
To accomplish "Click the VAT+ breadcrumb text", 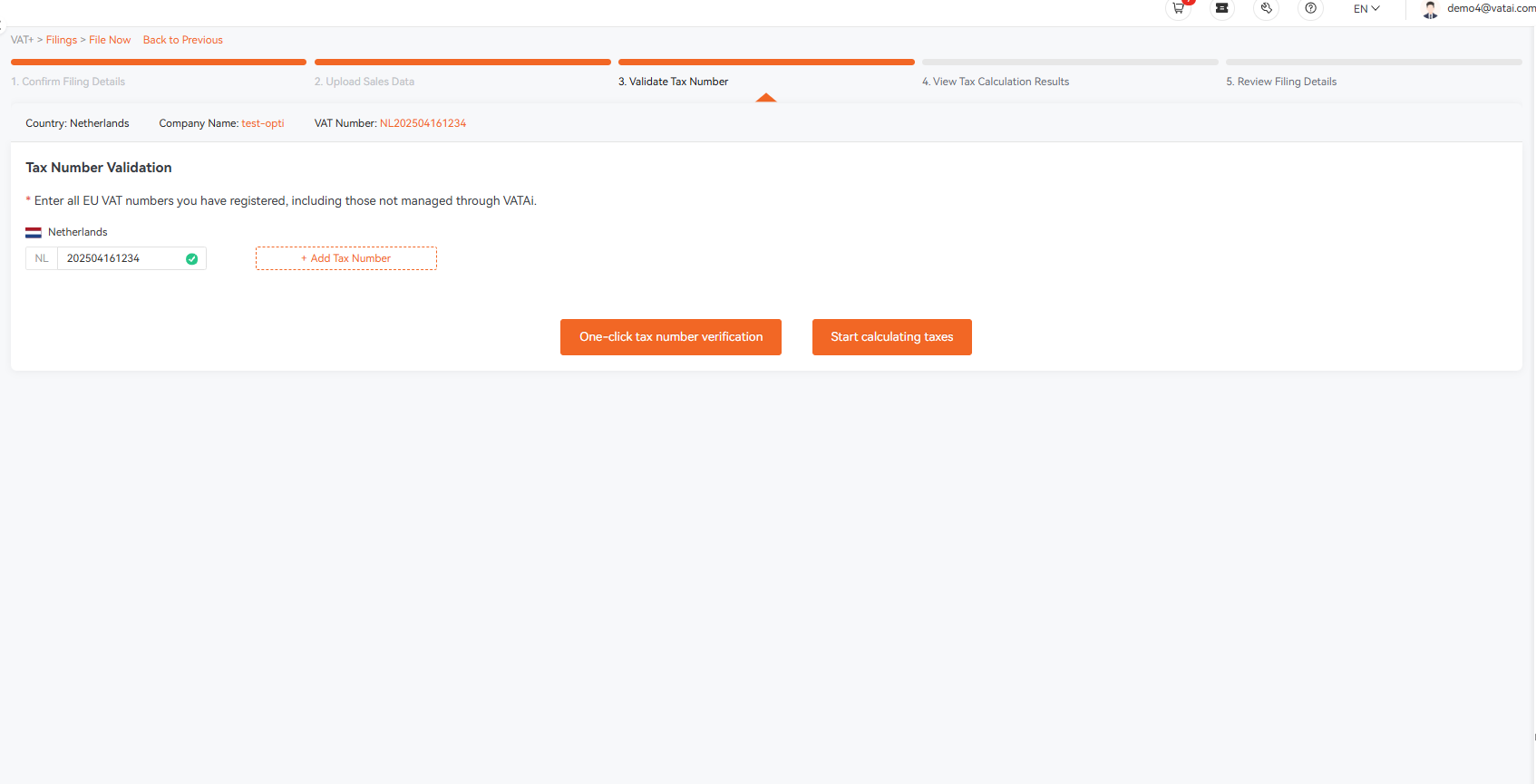I will point(22,40).
